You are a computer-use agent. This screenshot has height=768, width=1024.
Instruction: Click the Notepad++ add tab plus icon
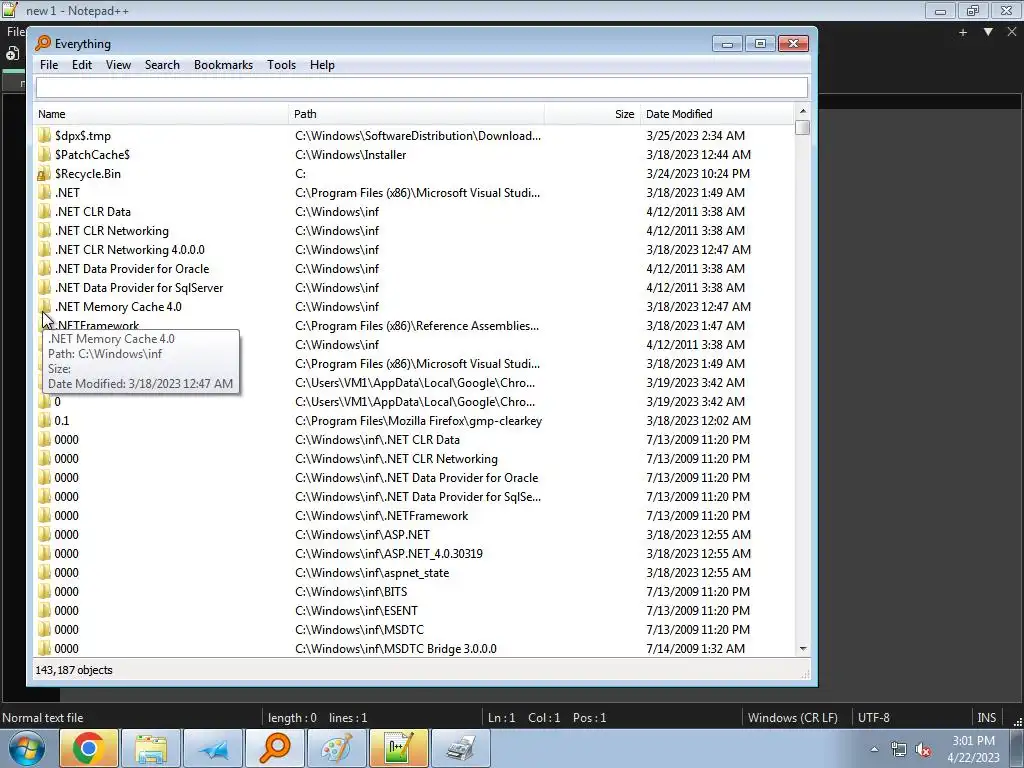963,32
